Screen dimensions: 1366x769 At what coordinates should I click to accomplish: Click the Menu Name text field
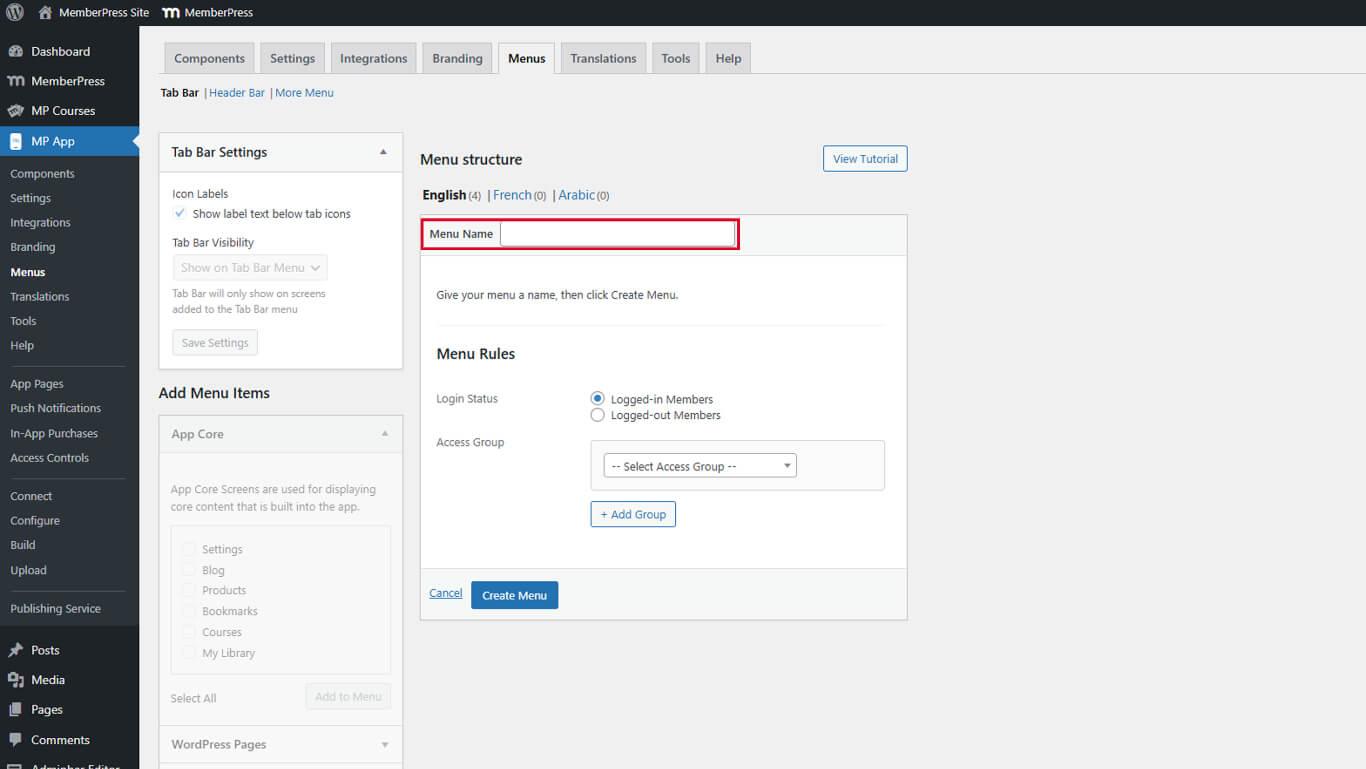[617, 234]
